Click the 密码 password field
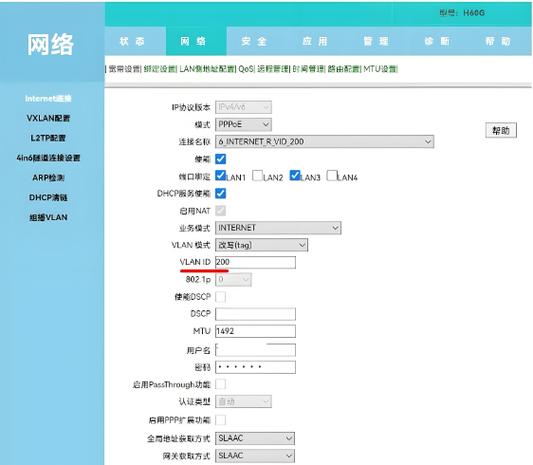 (x=255, y=367)
